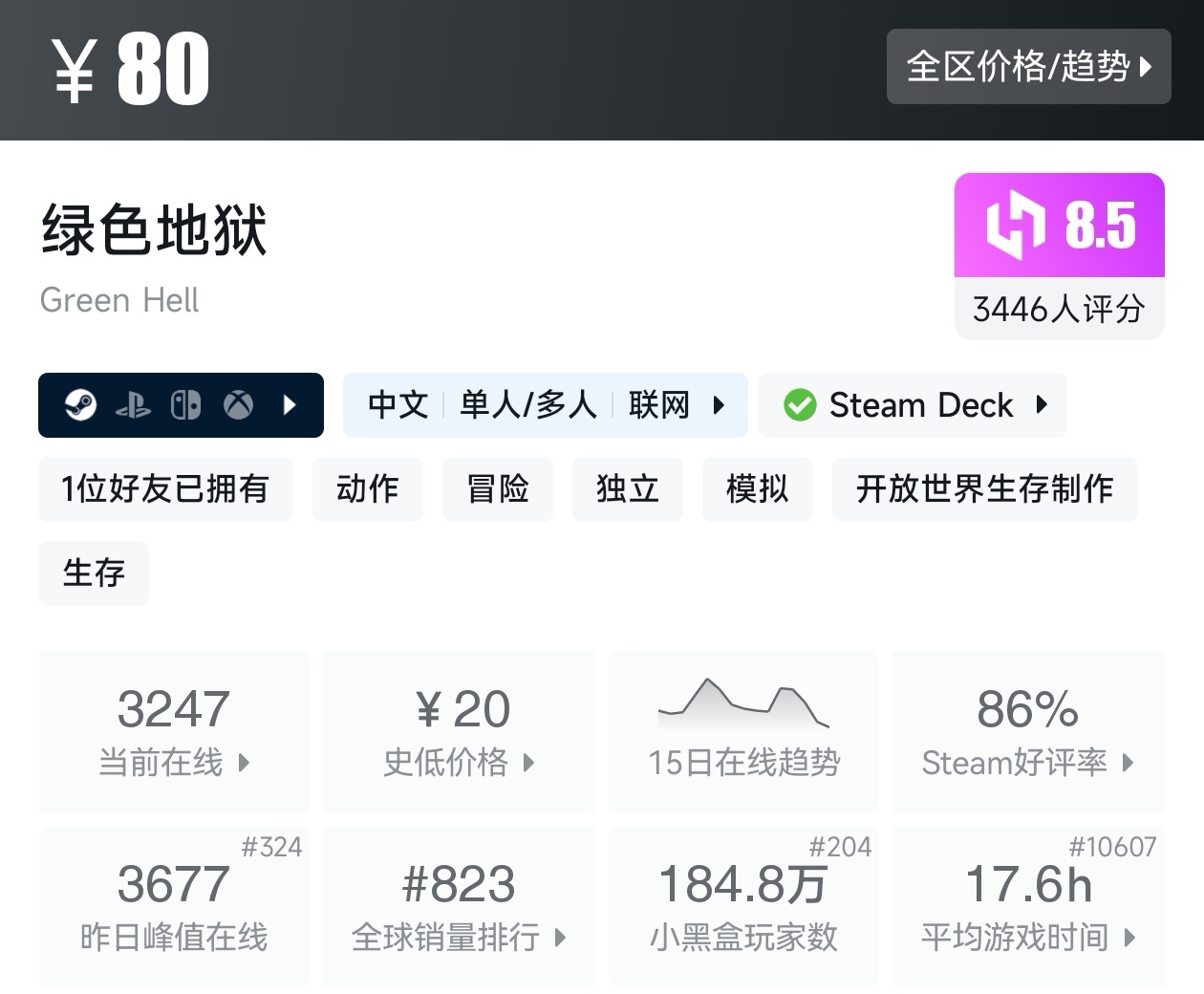
Task: Expand the platforms list arrow
Action: point(290,405)
